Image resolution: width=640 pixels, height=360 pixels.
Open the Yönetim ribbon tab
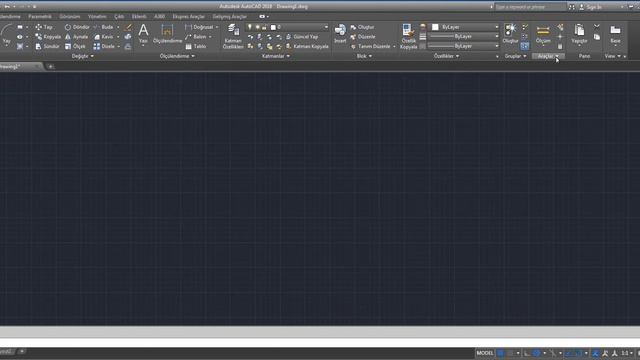click(x=97, y=17)
